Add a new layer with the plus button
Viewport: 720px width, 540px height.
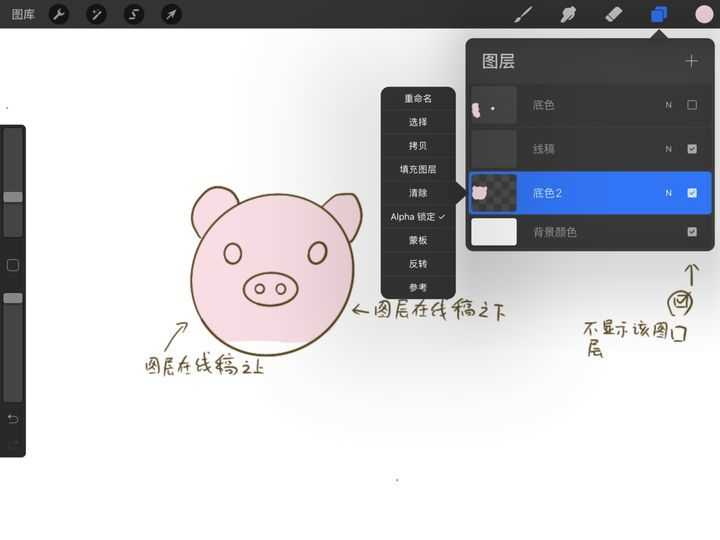point(691,61)
